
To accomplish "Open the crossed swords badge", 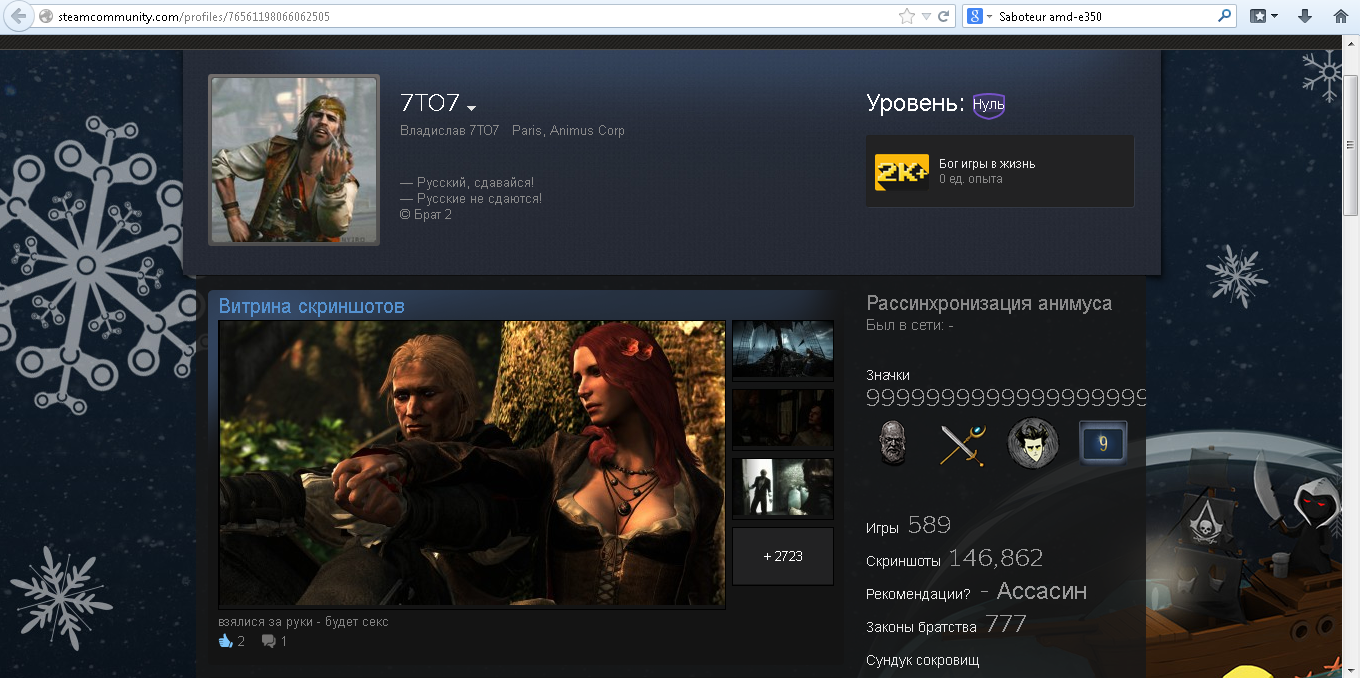I will pos(962,444).
